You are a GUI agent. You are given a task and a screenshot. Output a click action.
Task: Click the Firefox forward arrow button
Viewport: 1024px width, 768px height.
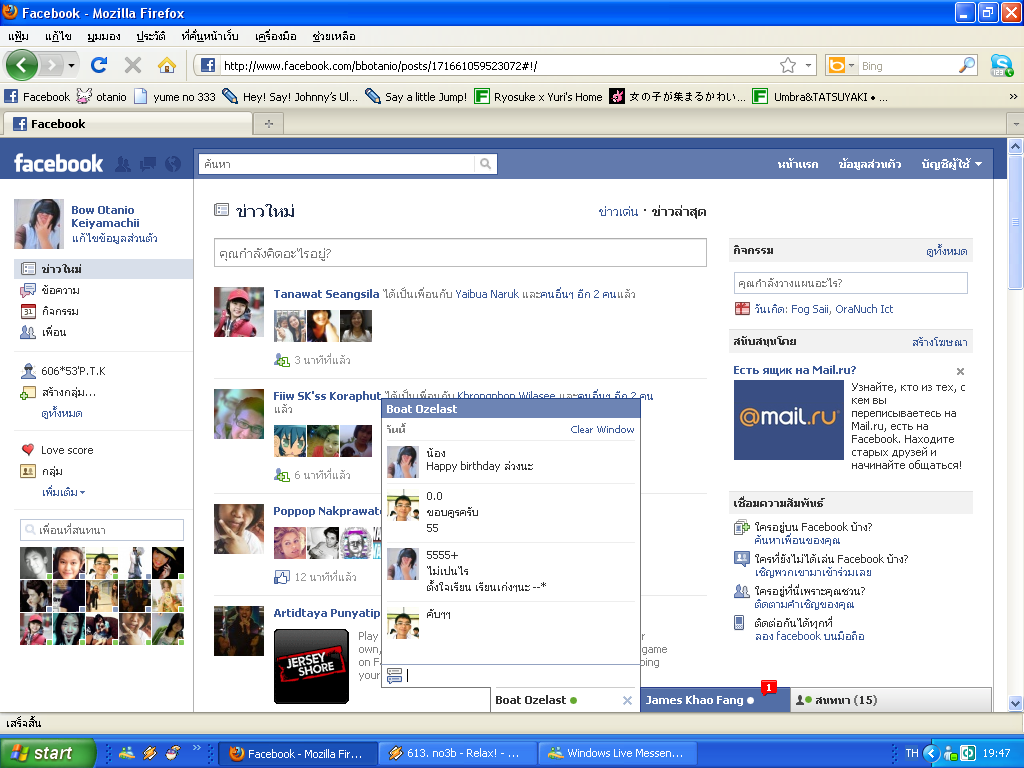tap(52, 65)
